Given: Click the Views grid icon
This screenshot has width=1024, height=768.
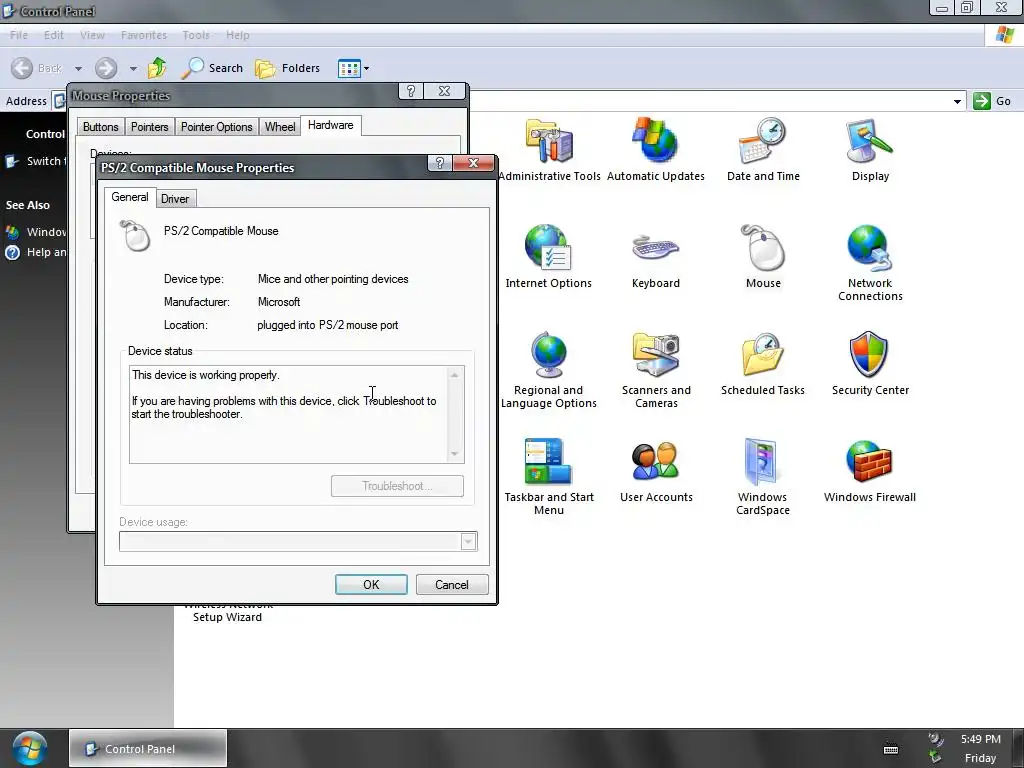Looking at the screenshot, I should click(349, 68).
